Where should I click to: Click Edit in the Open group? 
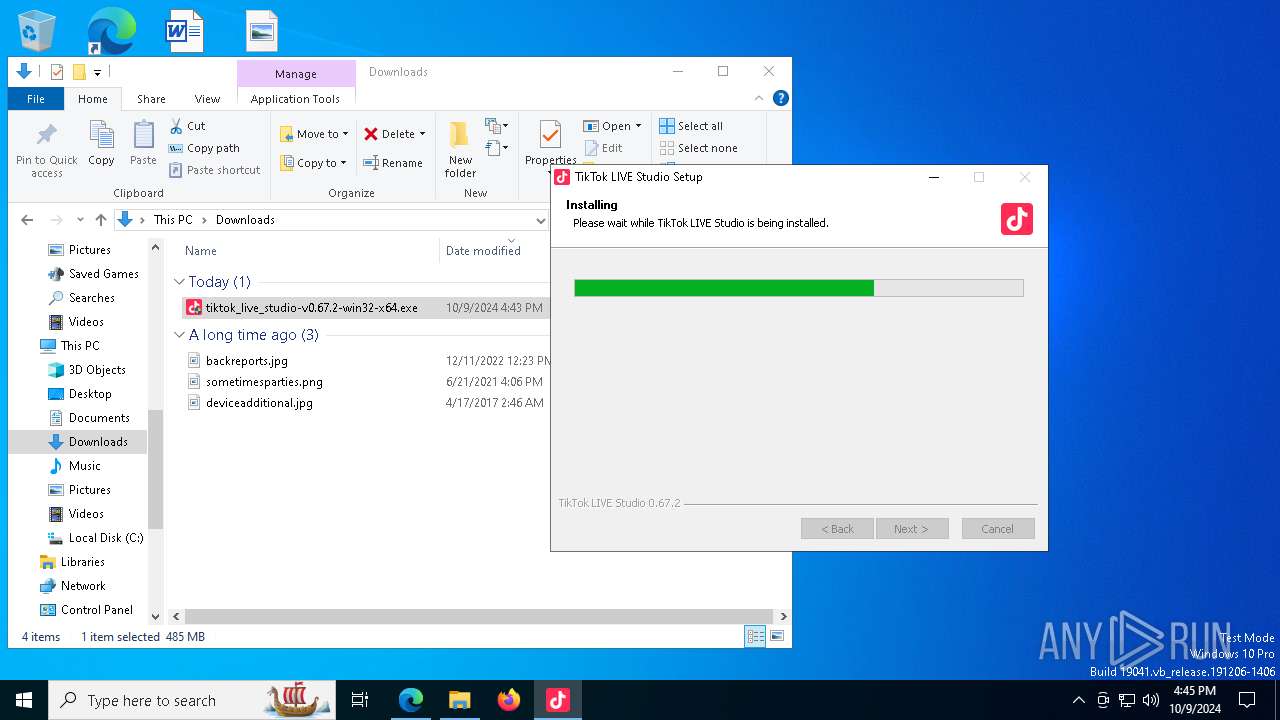pos(603,148)
